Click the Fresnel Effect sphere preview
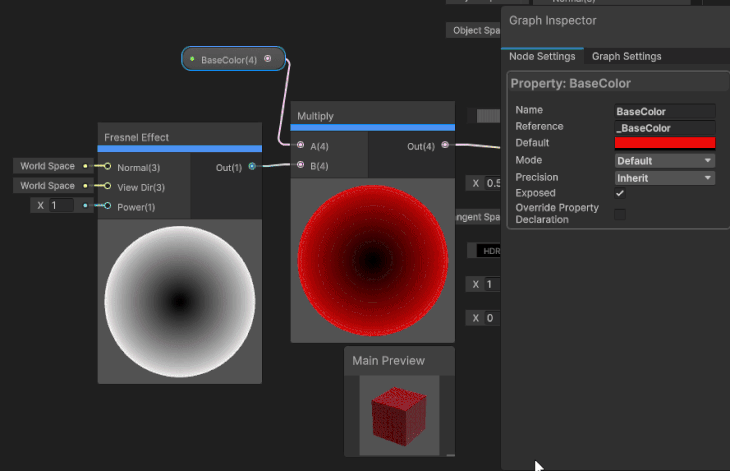The width and height of the screenshot is (730, 471). click(x=180, y=302)
